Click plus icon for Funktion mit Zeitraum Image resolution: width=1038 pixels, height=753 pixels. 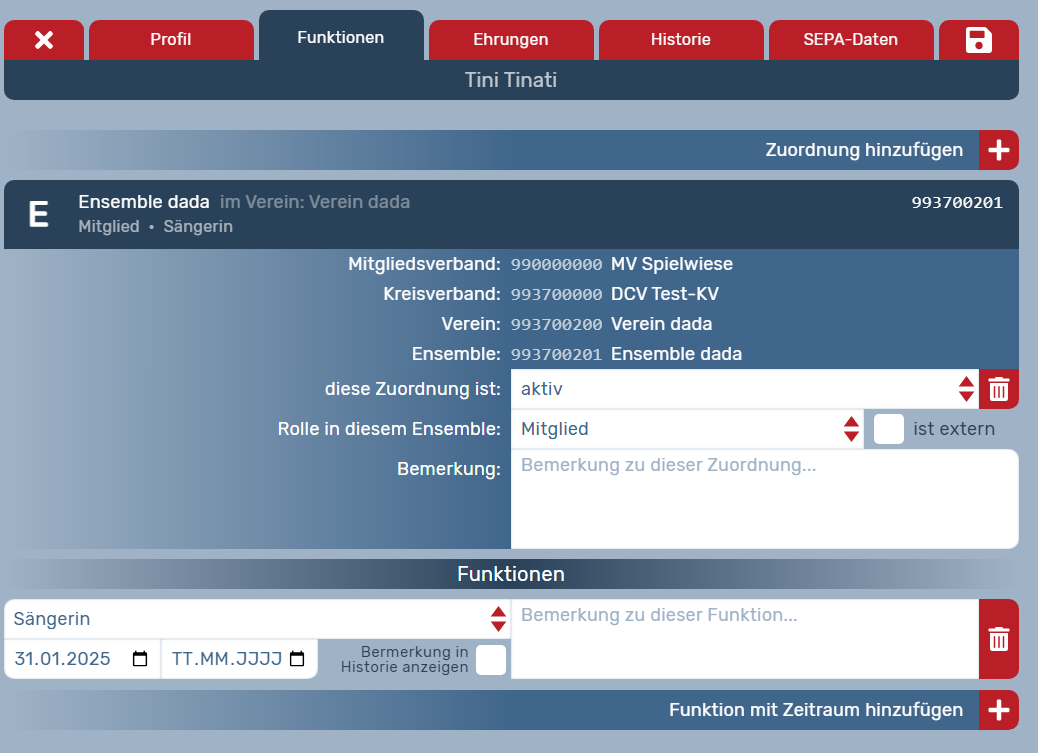998,710
